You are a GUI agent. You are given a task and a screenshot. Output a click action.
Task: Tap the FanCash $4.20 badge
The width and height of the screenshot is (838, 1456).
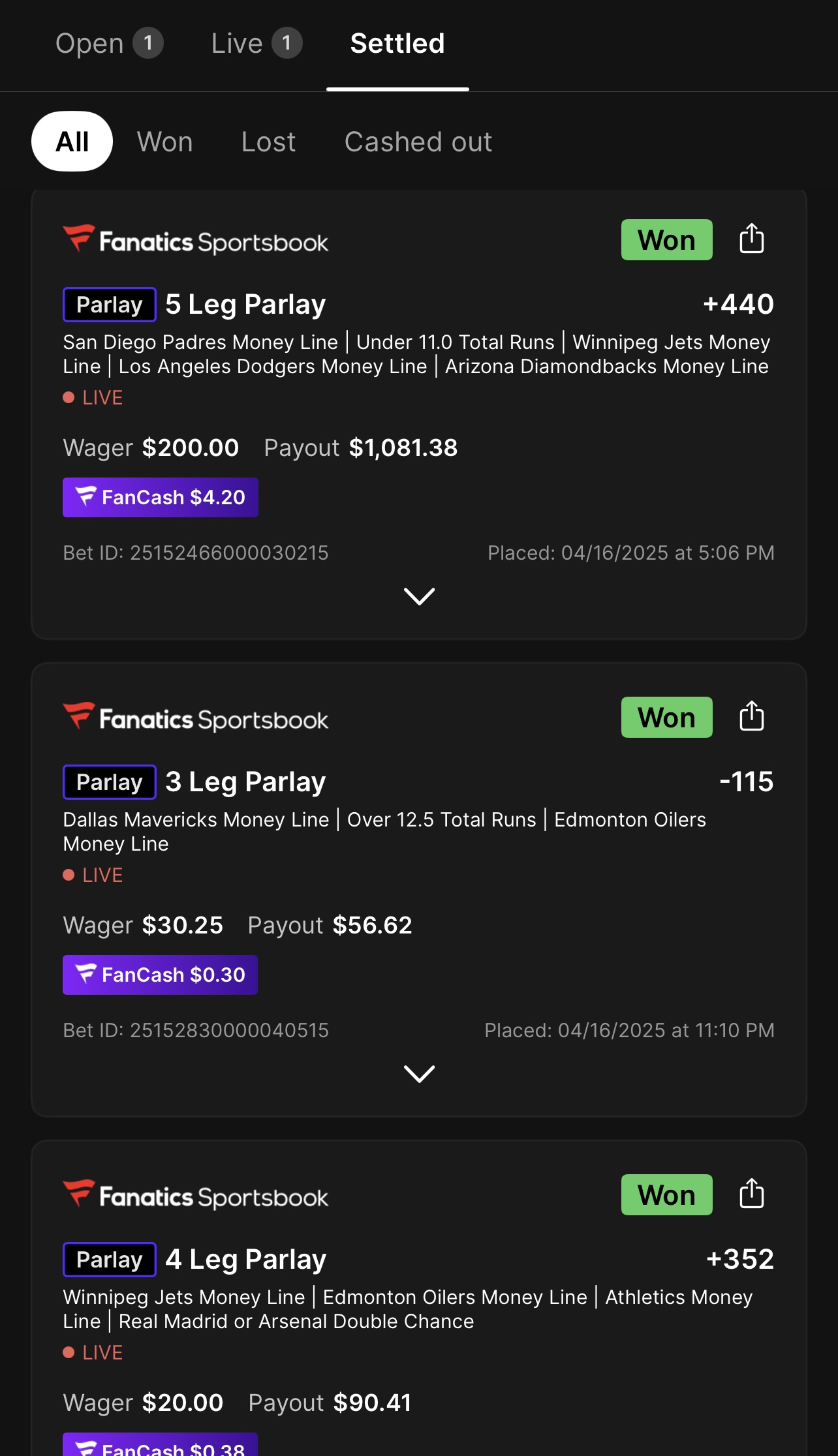pos(161,497)
